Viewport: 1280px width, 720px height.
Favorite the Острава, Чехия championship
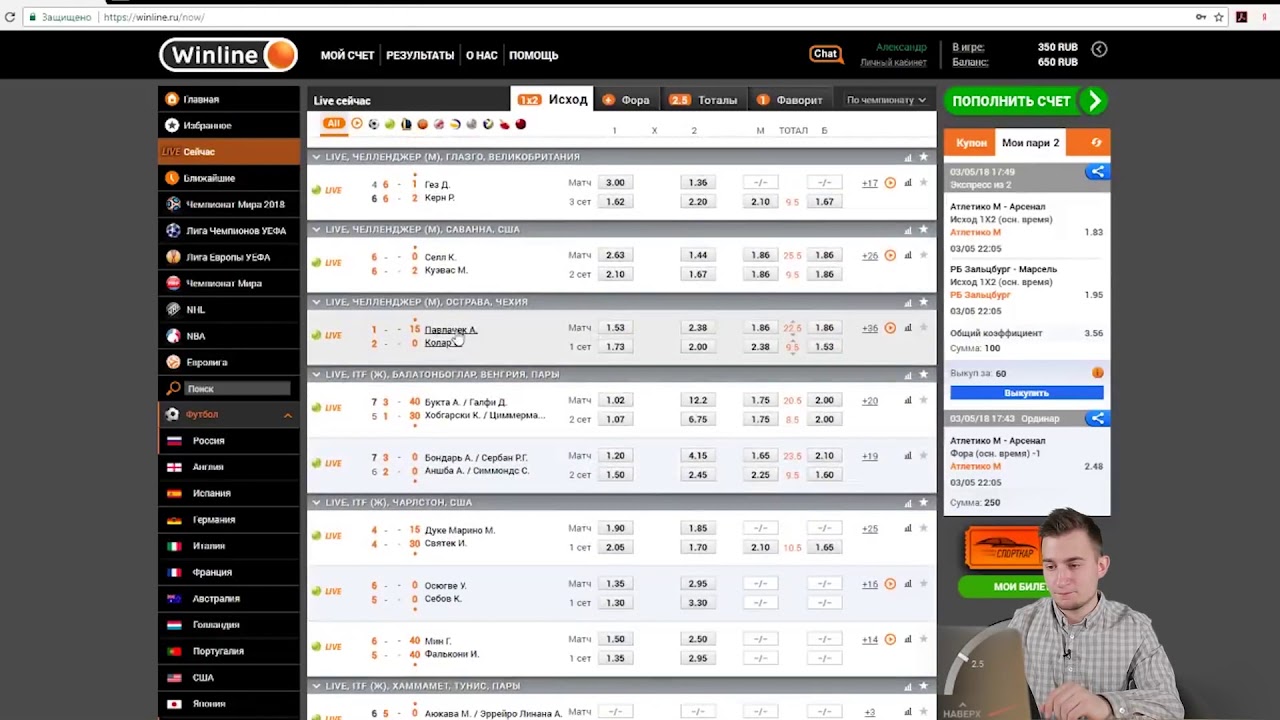click(923, 301)
